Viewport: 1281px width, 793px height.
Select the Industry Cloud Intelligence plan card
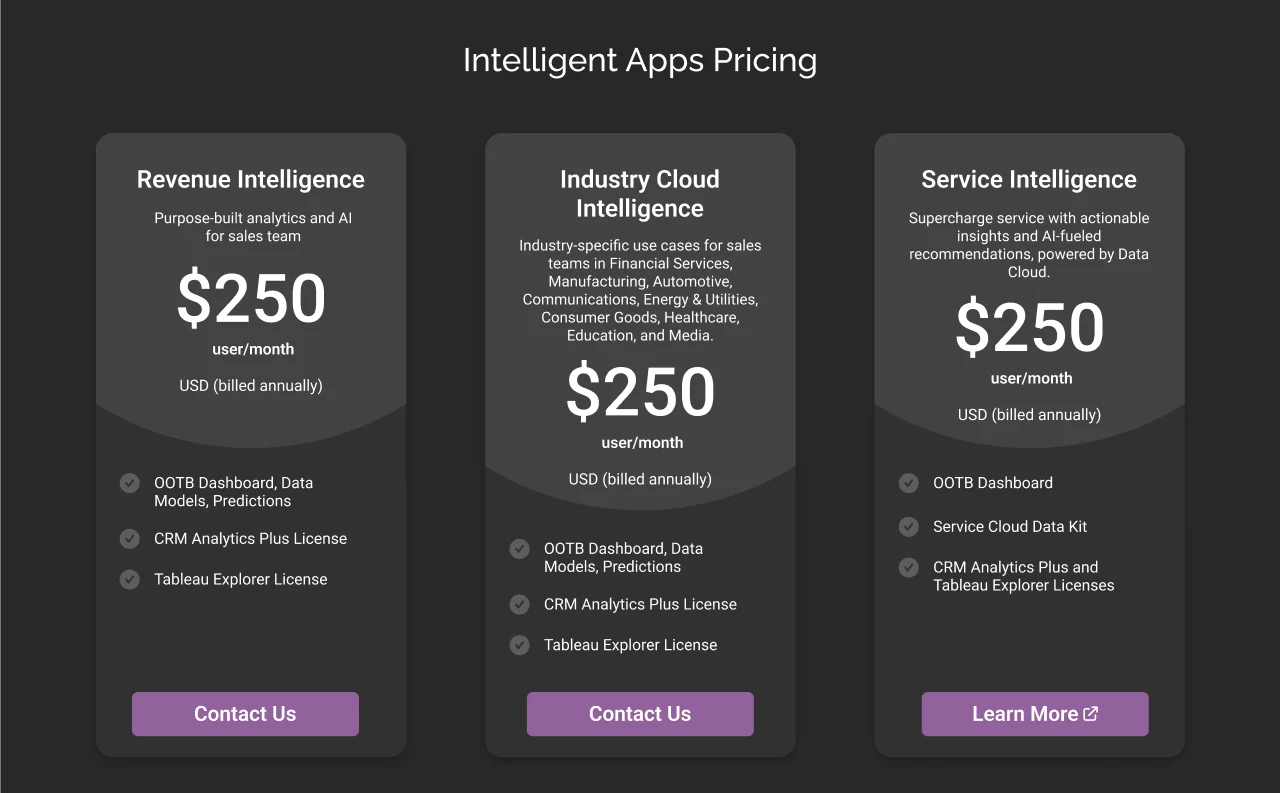coord(640,444)
